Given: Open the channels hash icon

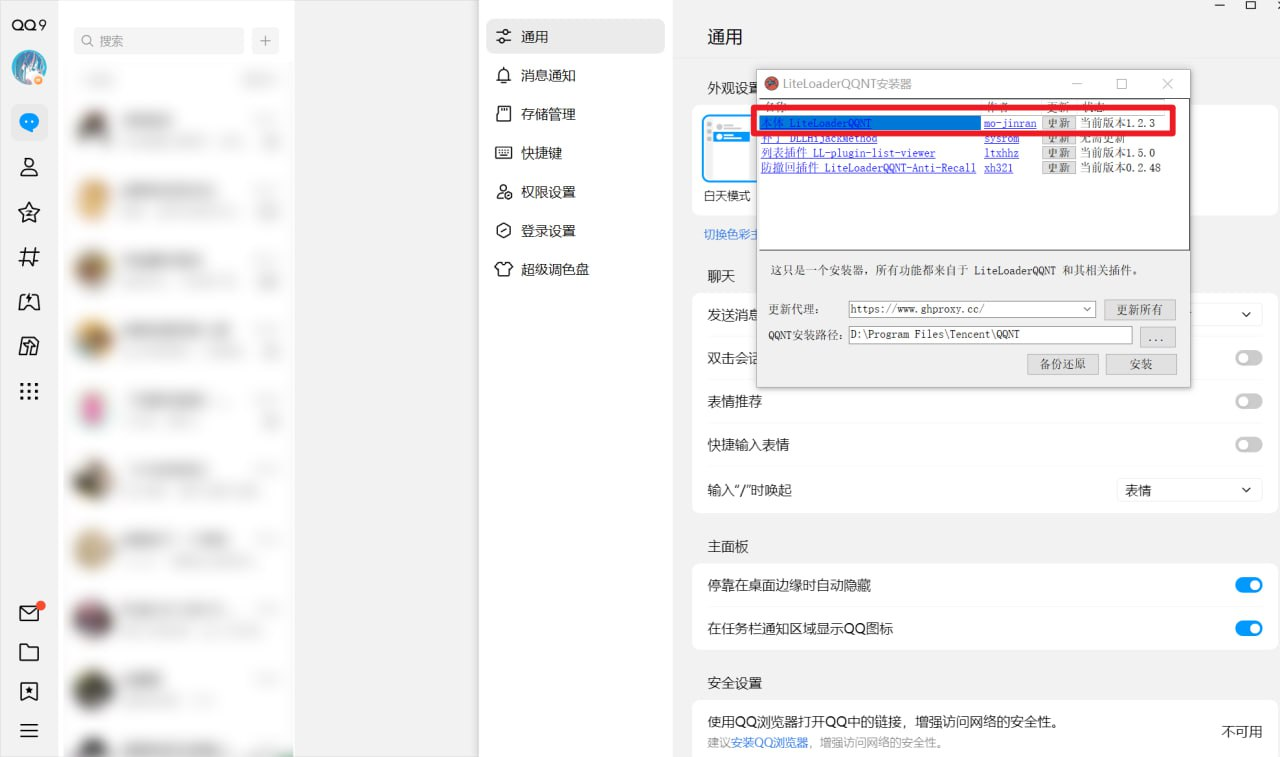Looking at the screenshot, I should (29, 257).
